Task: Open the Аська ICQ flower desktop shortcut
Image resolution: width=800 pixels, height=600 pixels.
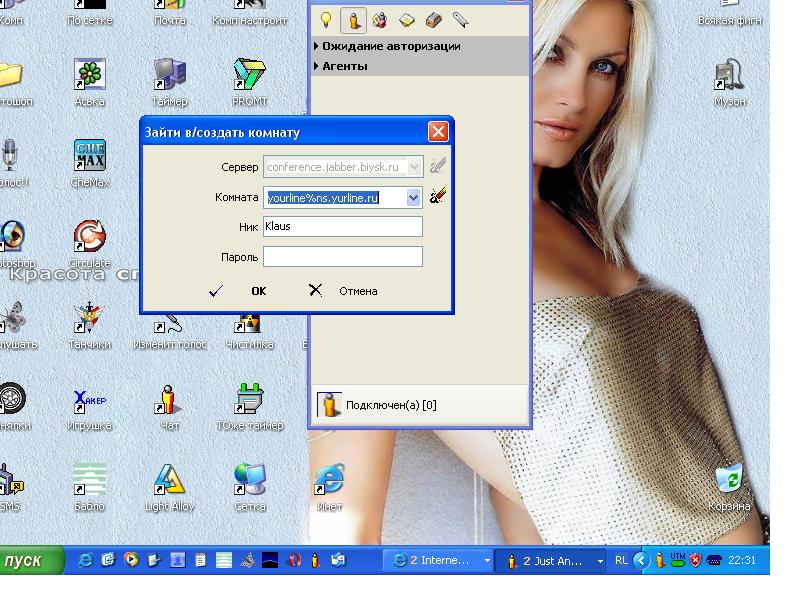Action: [90, 75]
